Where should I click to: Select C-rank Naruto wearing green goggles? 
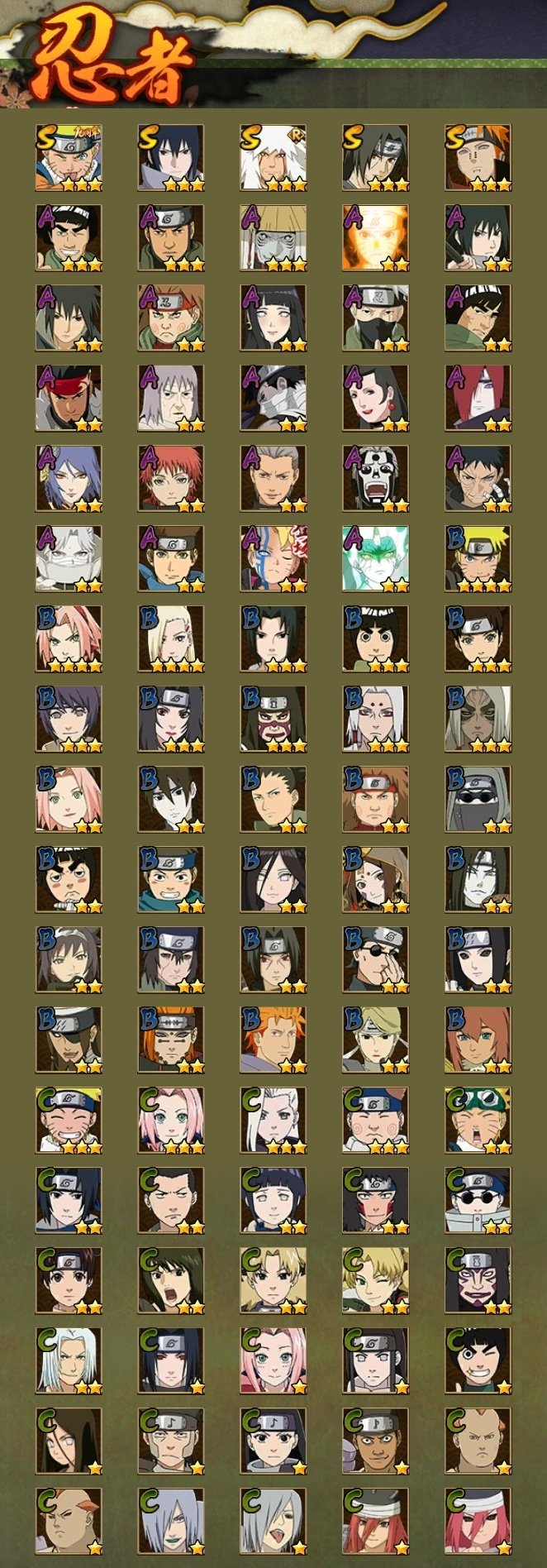tap(478, 1121)
